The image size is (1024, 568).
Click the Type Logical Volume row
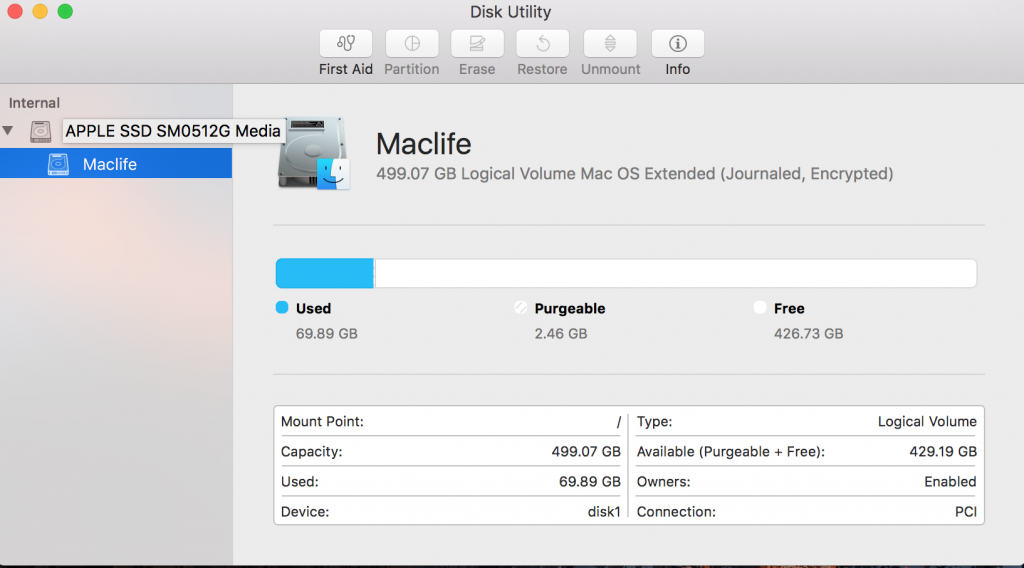coord(807,422)
